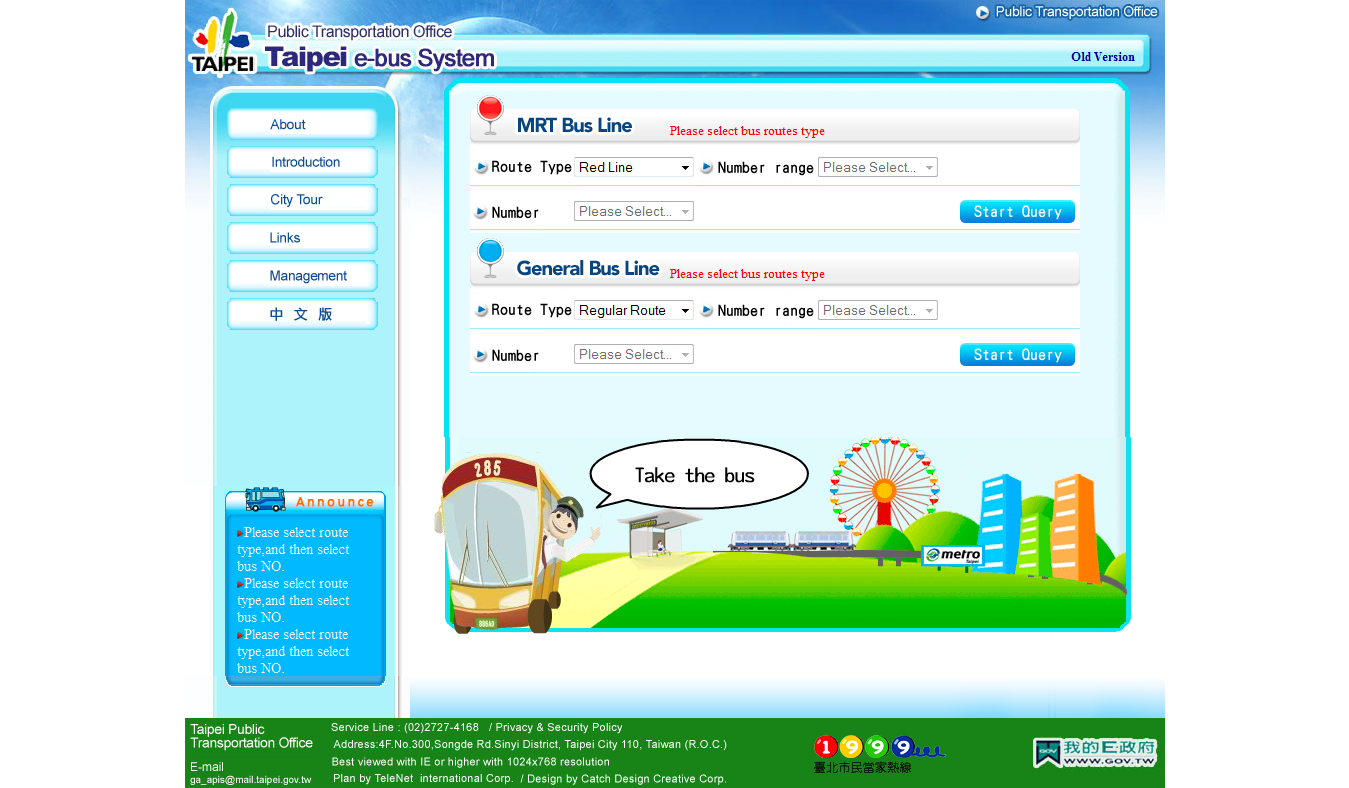
Task: Open General Route Type Regular Route dropdown
Action: coord(634,310)
